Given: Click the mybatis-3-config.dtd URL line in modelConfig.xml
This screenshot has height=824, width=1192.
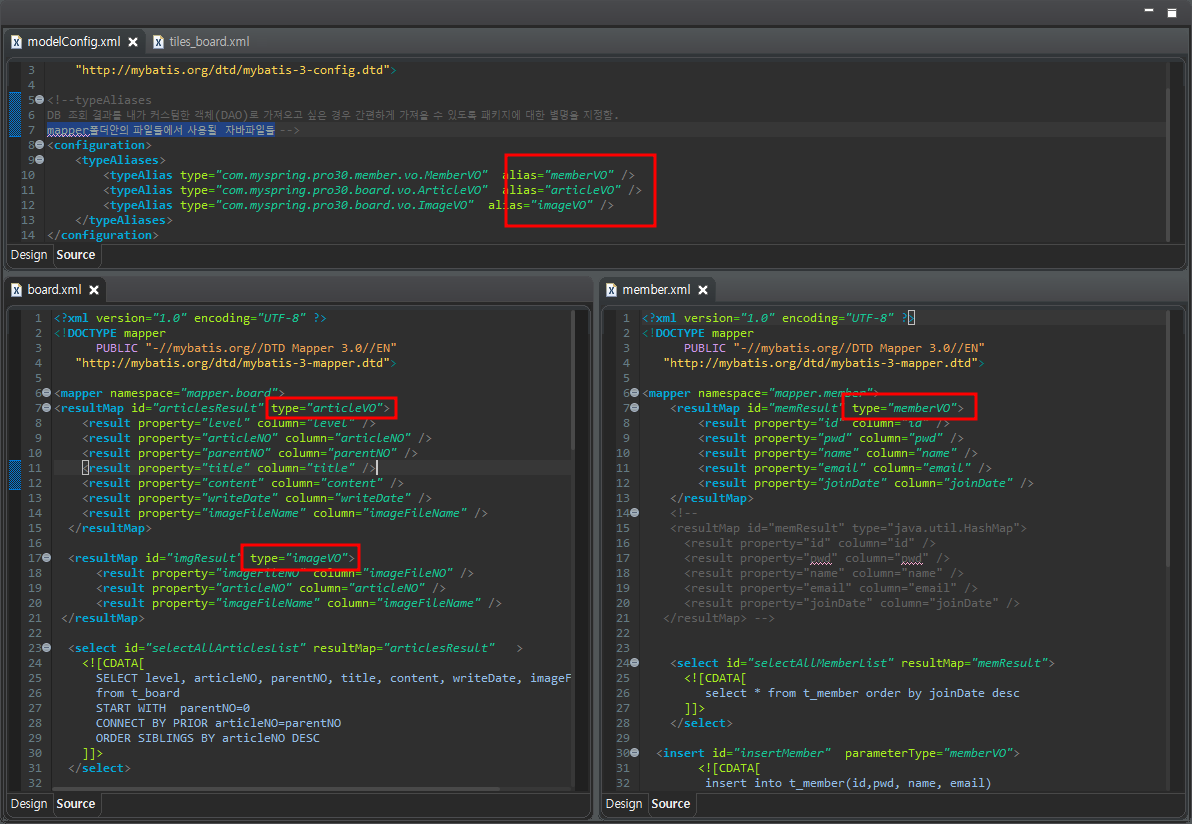Looking at the screenshot, I should pos(236,70).
